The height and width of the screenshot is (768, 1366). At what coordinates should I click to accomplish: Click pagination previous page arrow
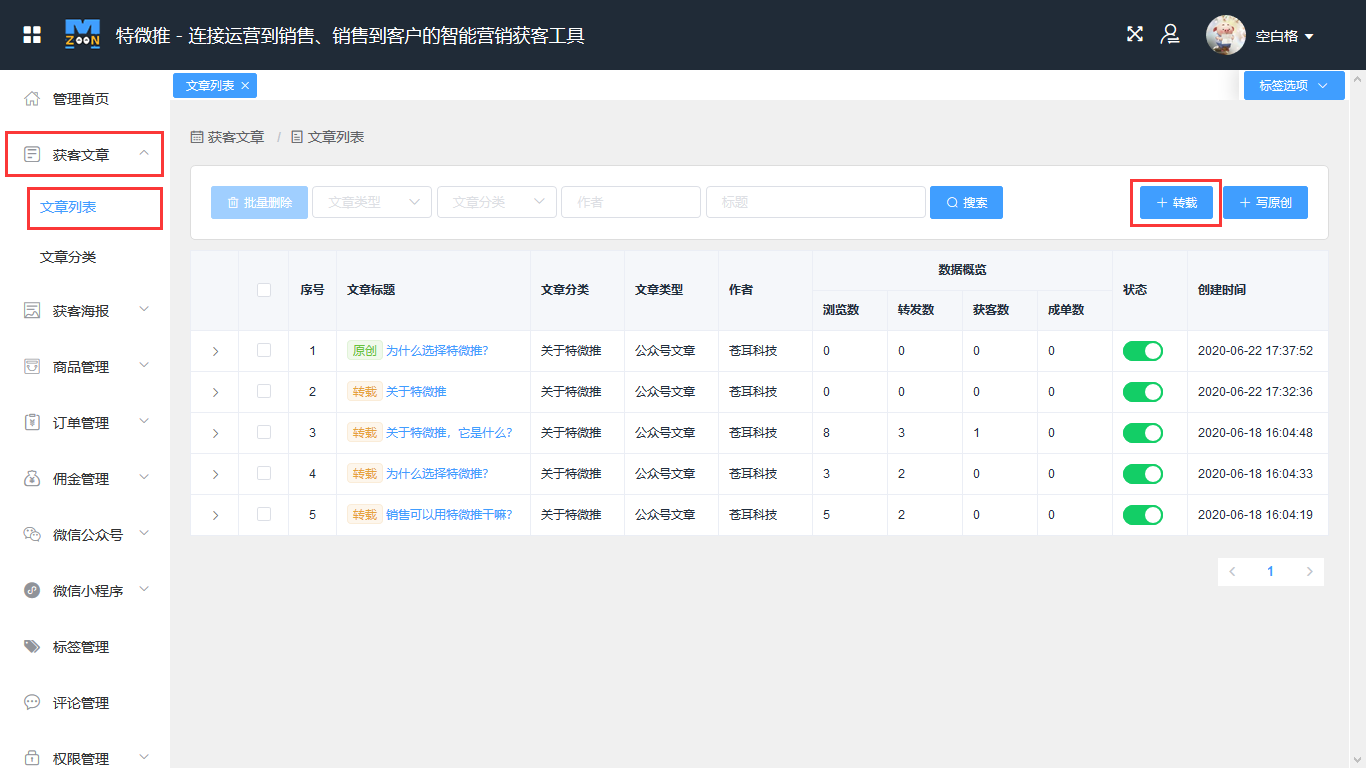[1232, 572]
